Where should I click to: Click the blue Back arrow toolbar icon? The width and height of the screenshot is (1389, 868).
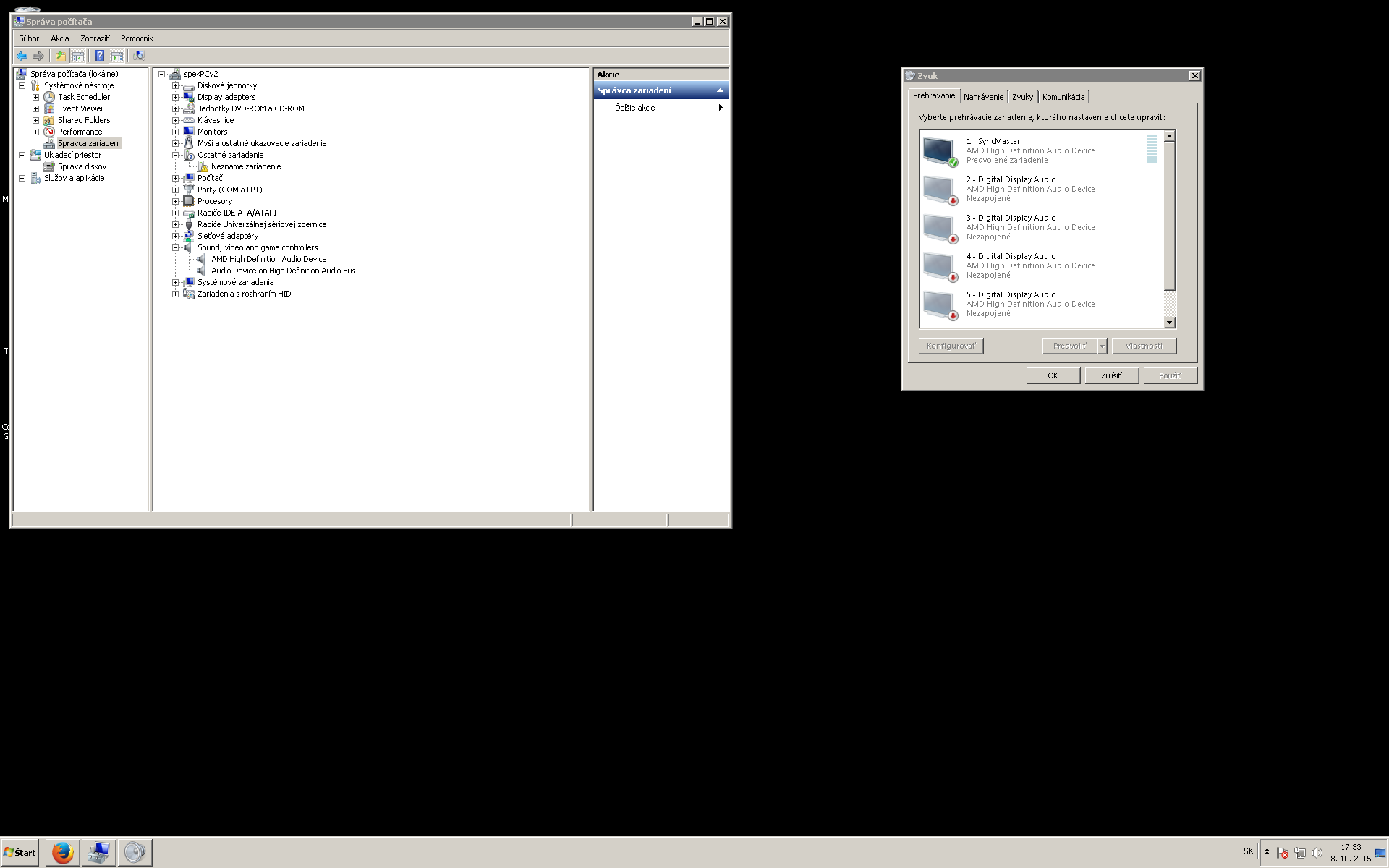pyautogui.click(x=22, y=56)
